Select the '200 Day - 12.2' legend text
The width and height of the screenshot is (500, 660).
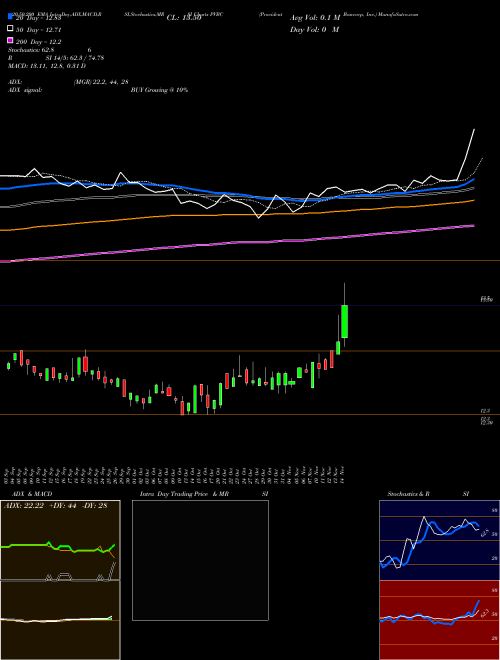pyautogui.click(x=38, y=42)
